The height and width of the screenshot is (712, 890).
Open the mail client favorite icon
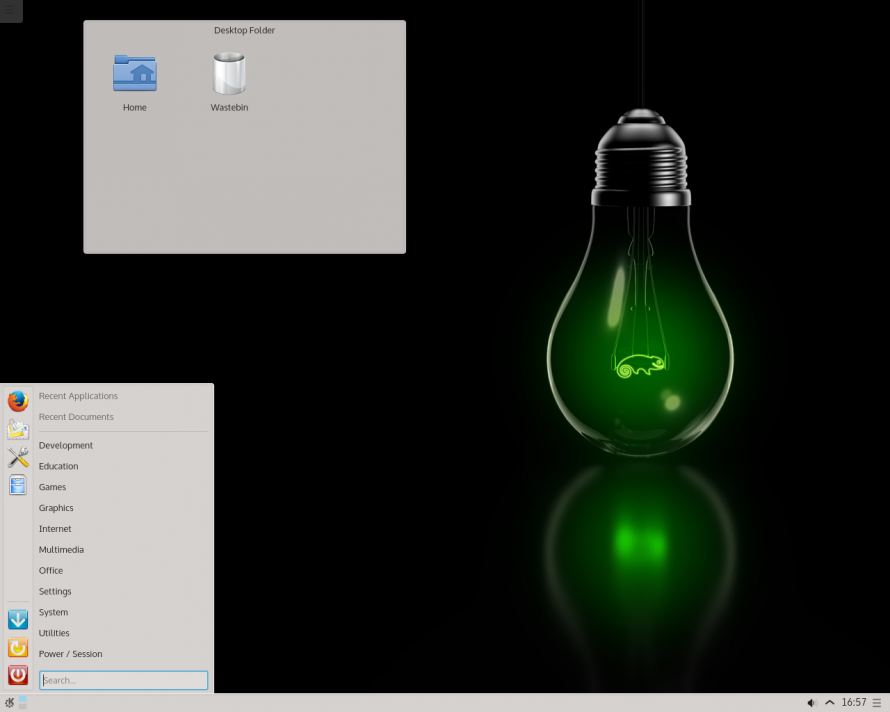click(18, 429)
